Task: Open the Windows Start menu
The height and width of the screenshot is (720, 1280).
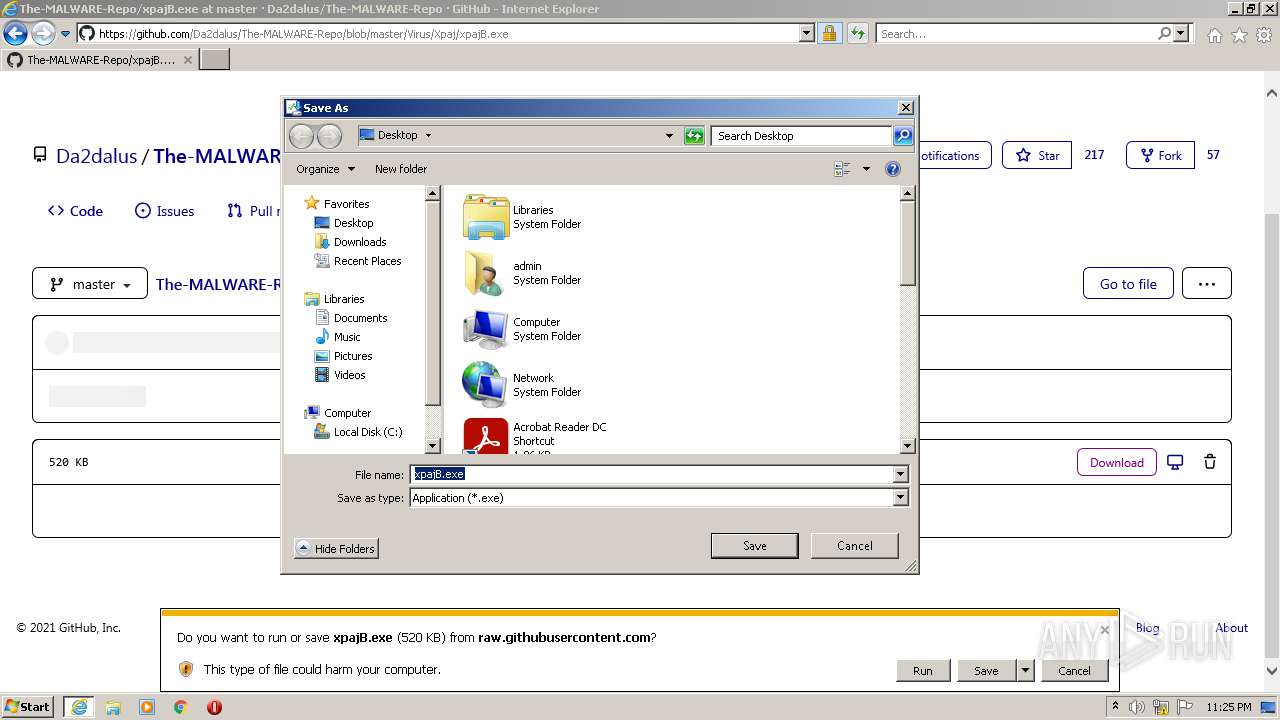Action: [28, 706]
